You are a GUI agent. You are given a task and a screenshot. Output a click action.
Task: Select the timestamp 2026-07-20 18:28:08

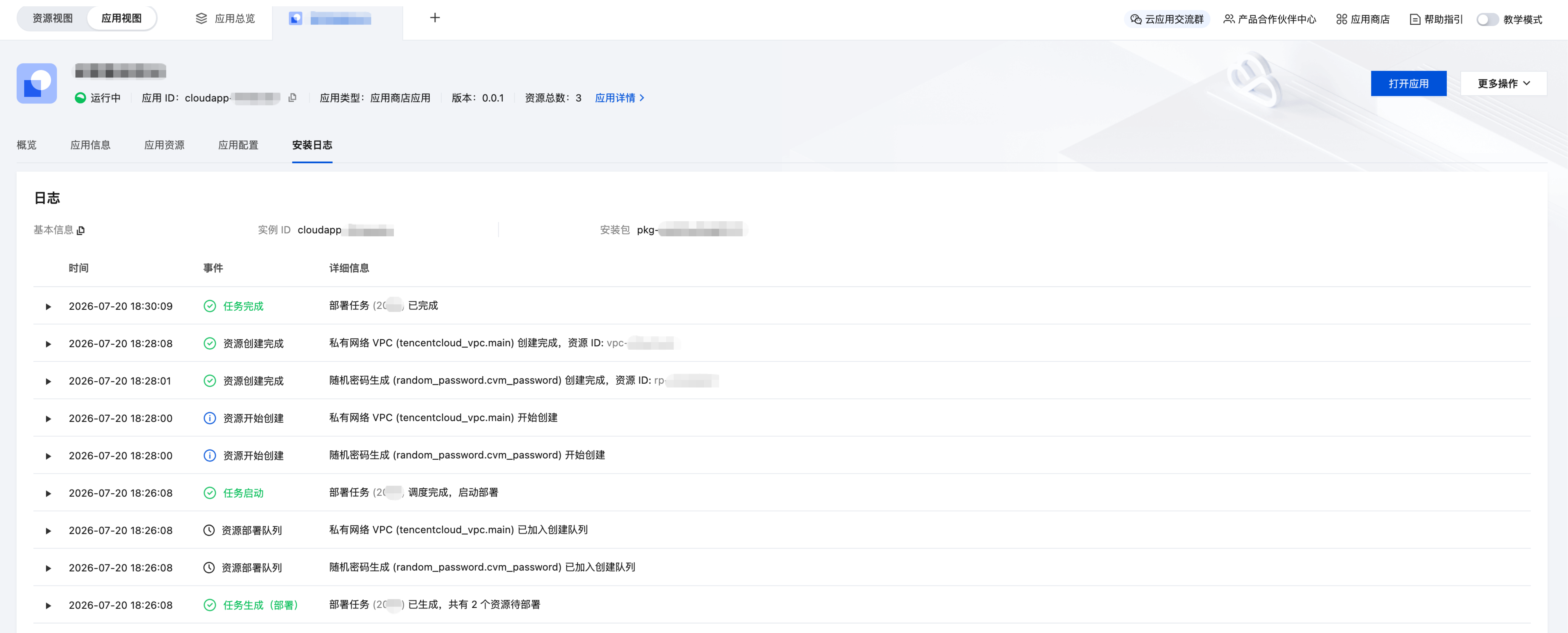click(121, 344)
